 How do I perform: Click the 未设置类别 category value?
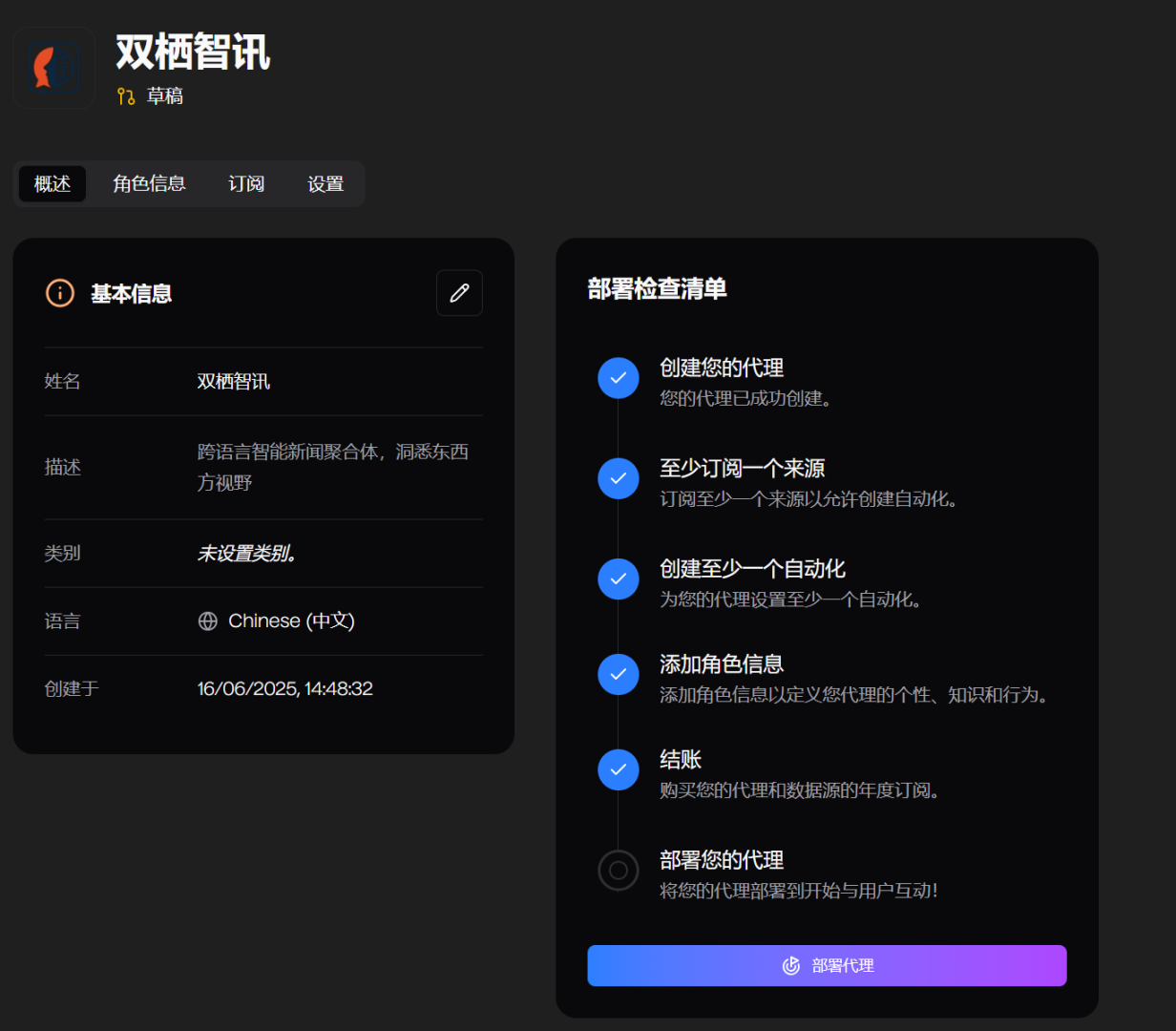[247, 554]
